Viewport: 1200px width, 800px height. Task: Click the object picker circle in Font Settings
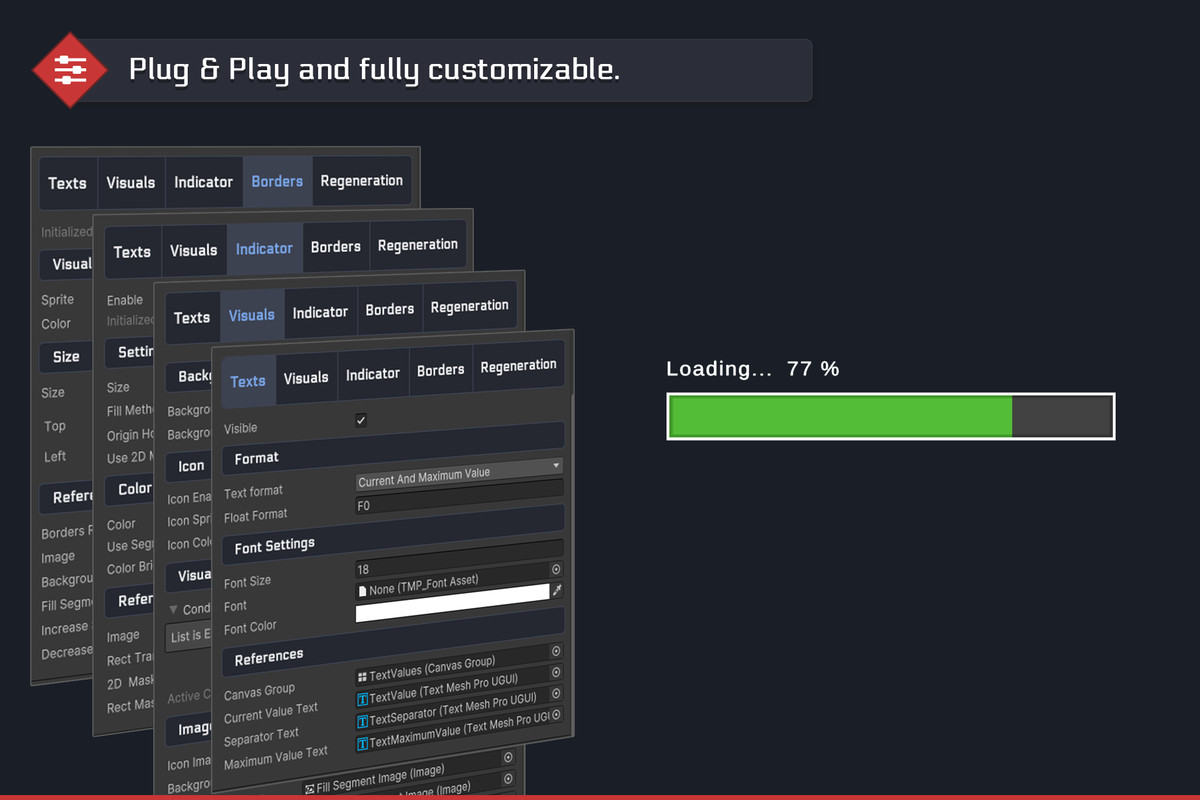[556, 569]
